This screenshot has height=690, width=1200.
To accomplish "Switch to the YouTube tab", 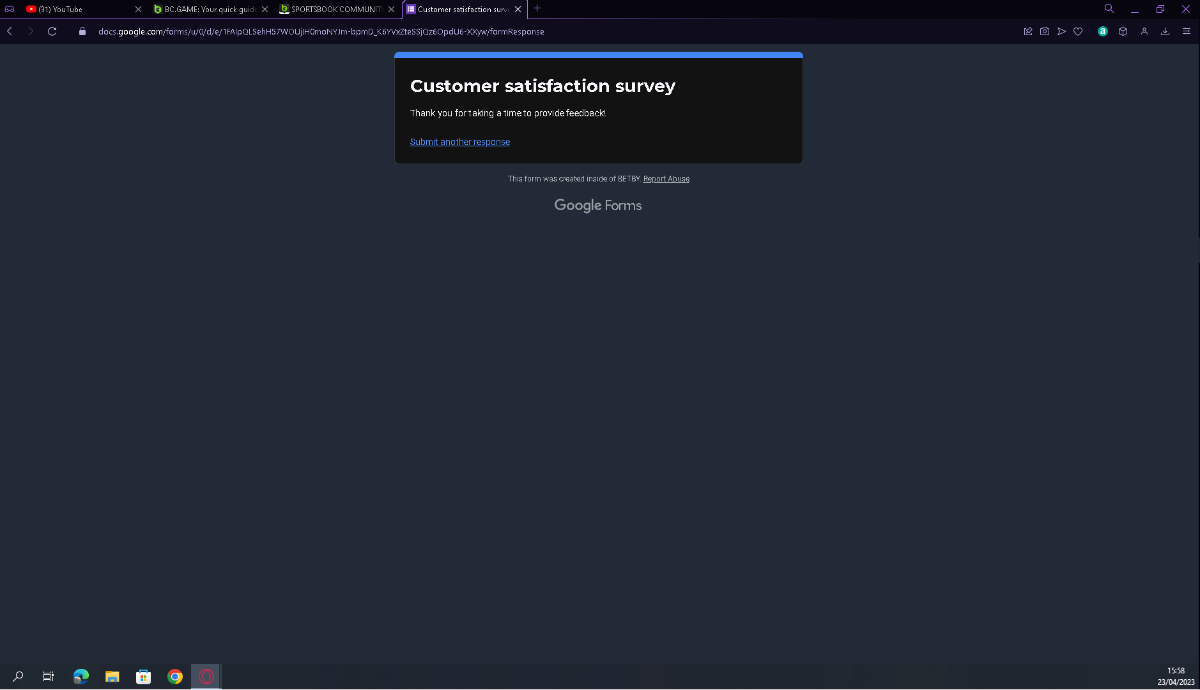I will (x=80, y=9).
